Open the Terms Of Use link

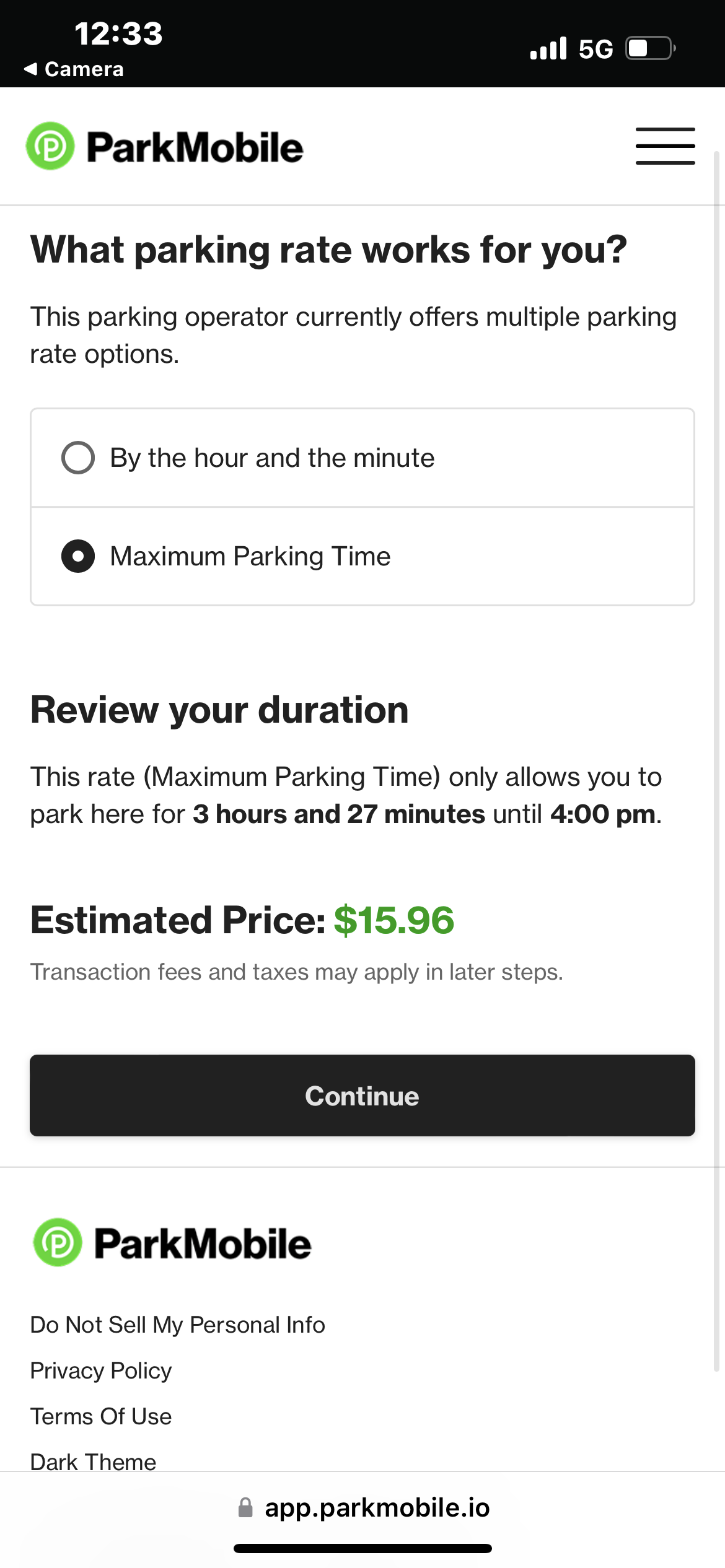tap(101, 1416)
